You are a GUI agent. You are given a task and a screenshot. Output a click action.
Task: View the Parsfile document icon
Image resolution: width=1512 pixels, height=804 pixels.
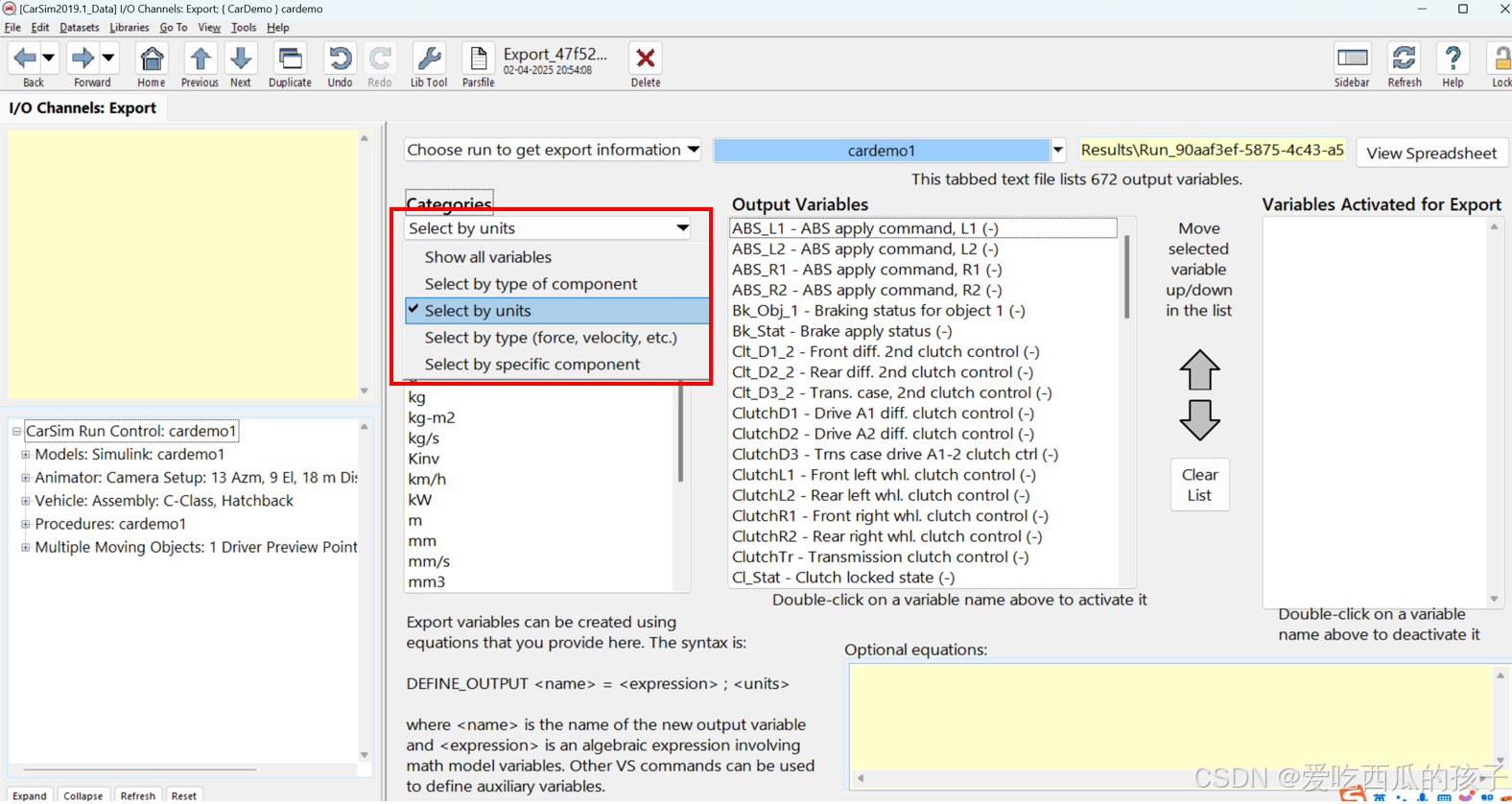tap(478, 59)
